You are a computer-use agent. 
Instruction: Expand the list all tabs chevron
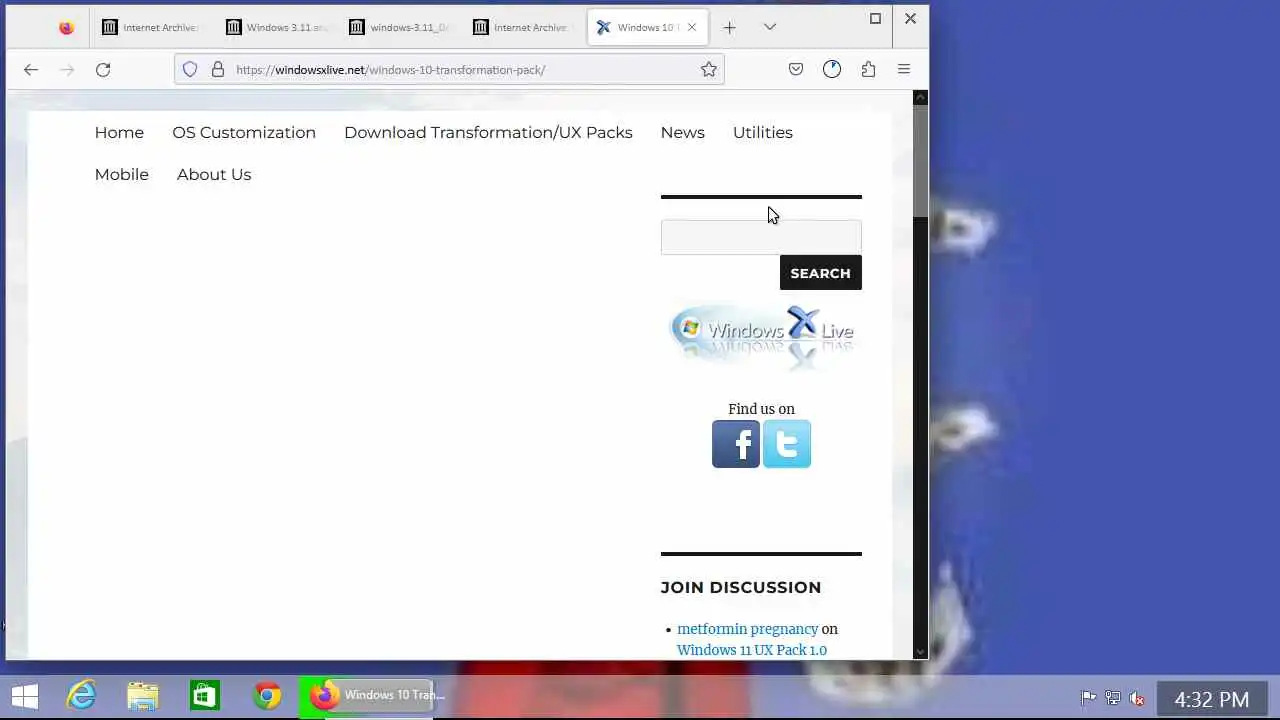pyautogui.click(x=769, y=27)
